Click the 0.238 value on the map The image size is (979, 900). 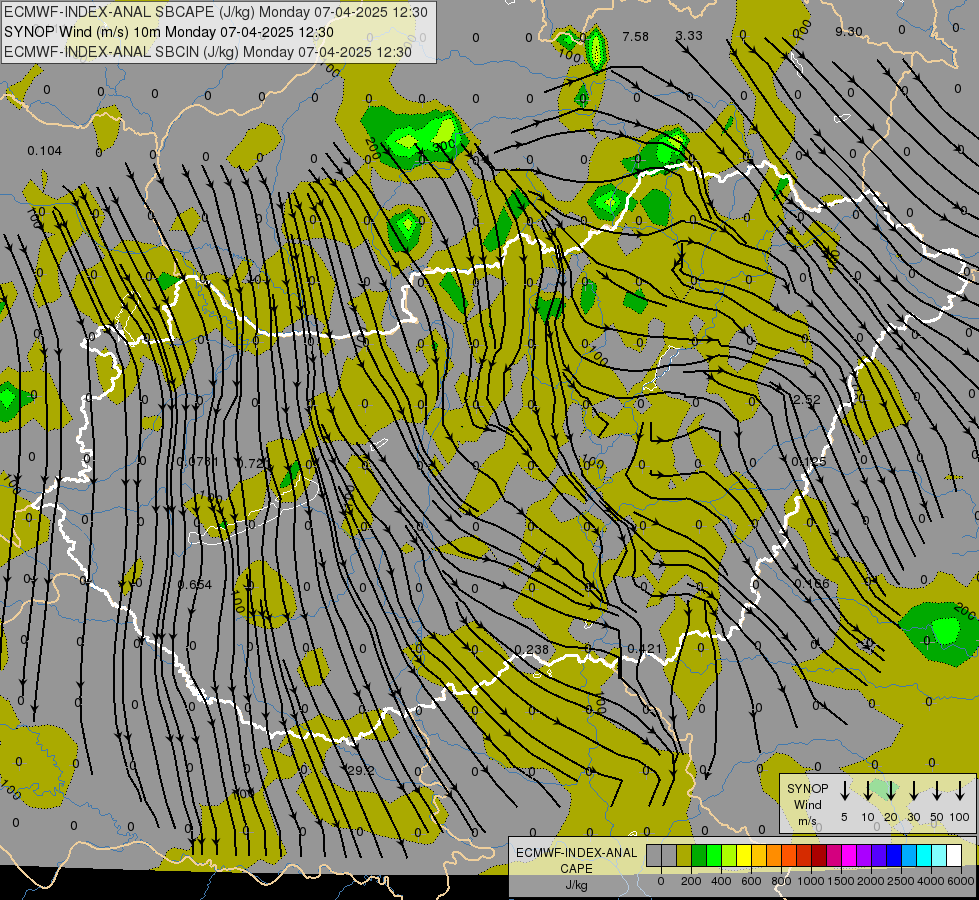[531, 650]
